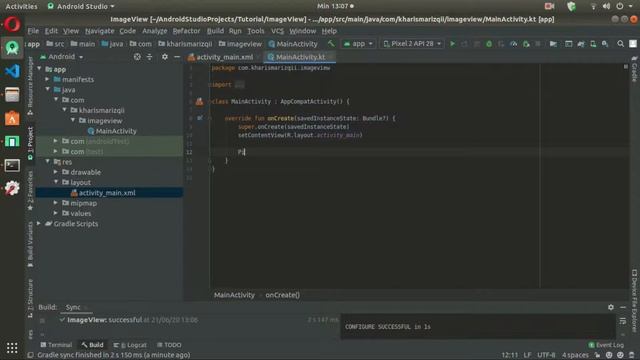The width and height of the screenshot is (640, 360).
Task: Run the app with the green play button
Action: (452, 43)
